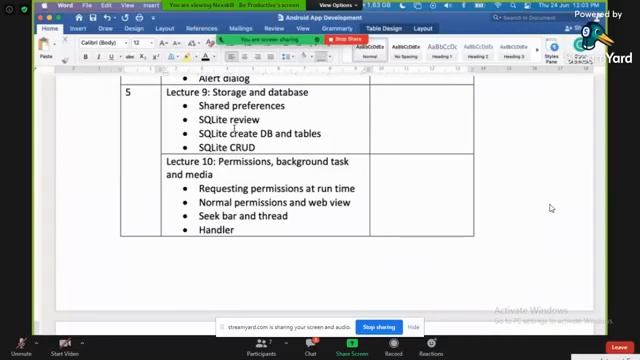
Task: Align the paragraph to the right
Action: pyautogui.click(x=258, y=57)
